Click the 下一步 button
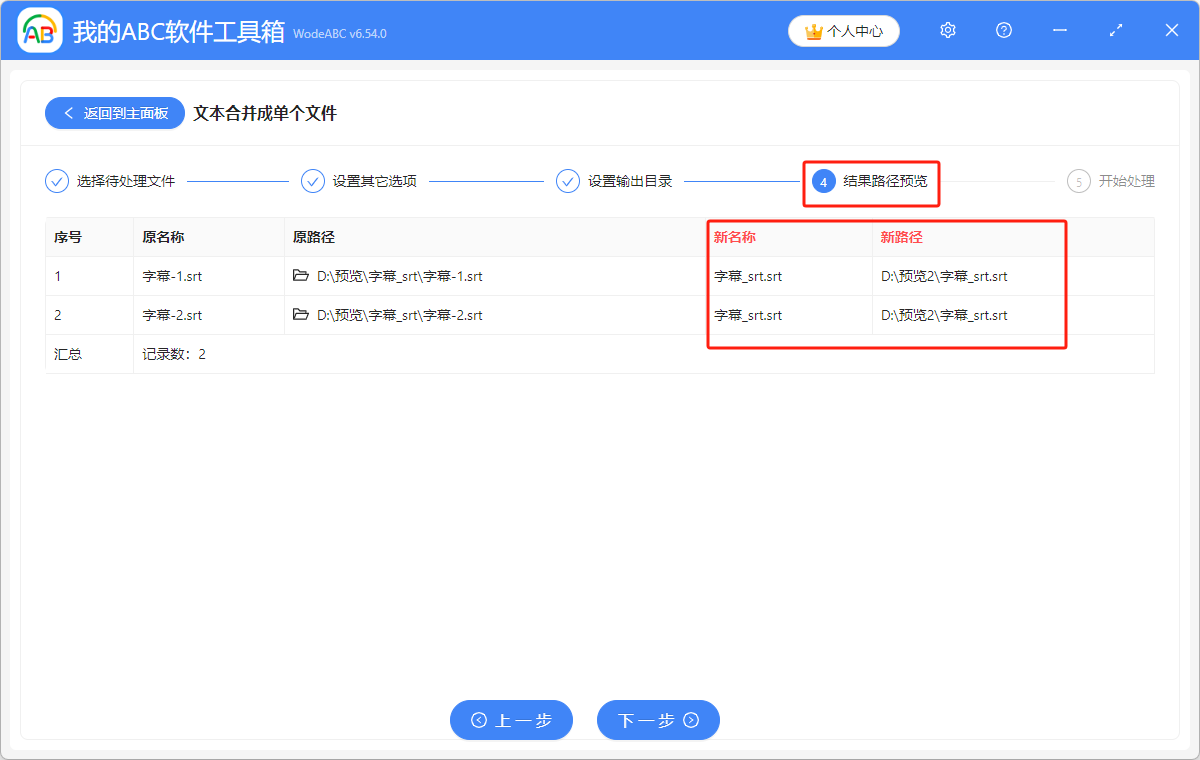 pos(658,720)
